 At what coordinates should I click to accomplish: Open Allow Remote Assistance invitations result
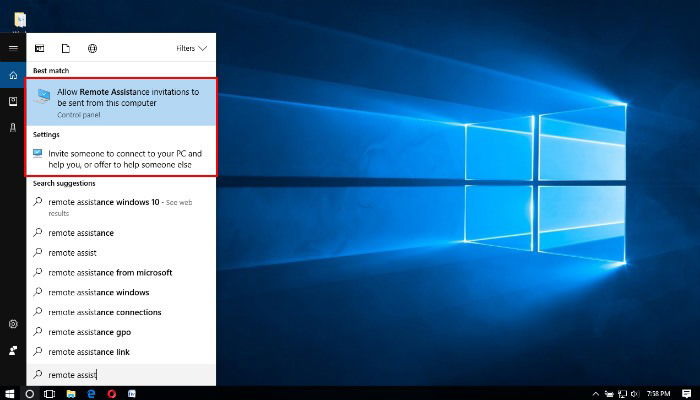(121, 102)
